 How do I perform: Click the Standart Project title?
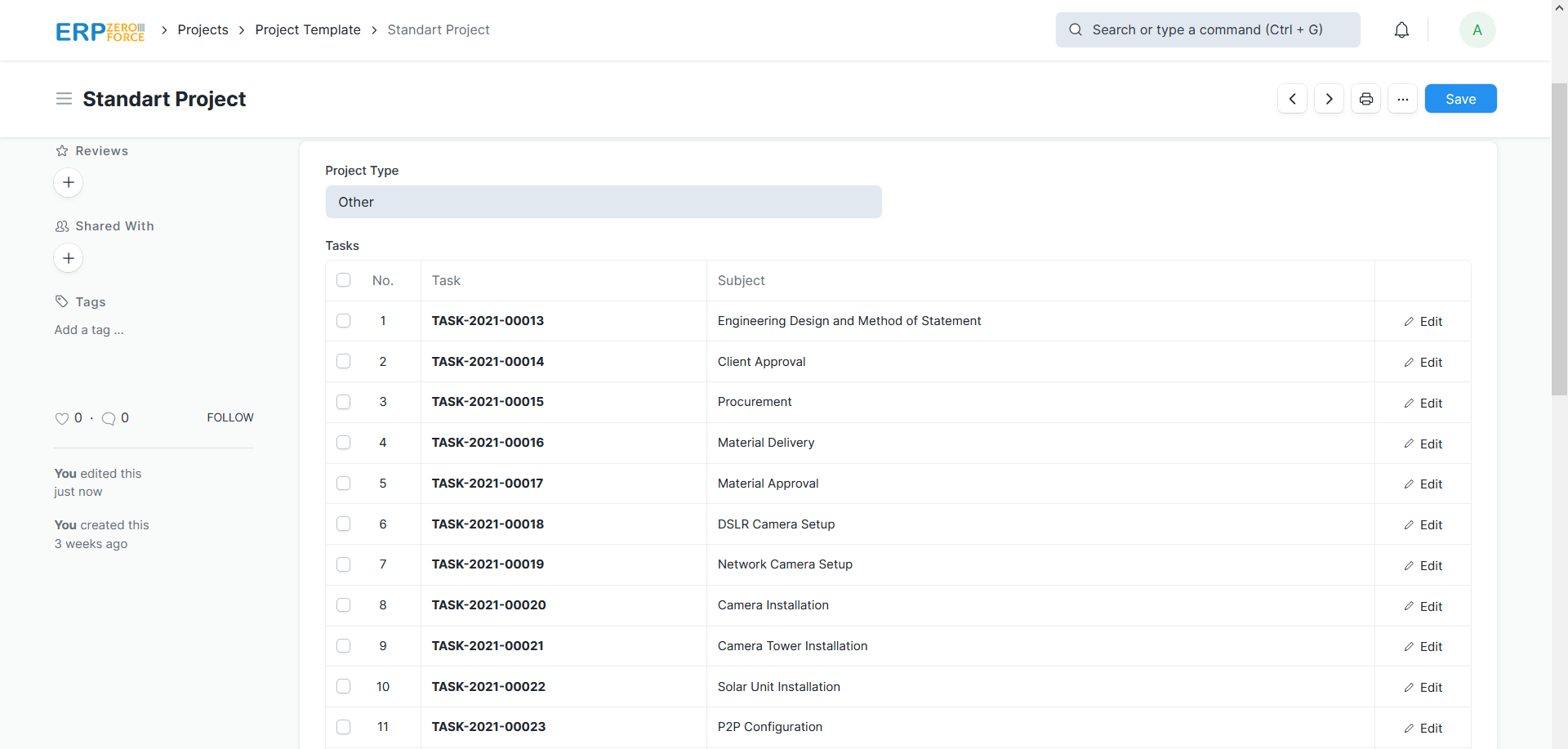pyautogui.click(x=164, y=99)
